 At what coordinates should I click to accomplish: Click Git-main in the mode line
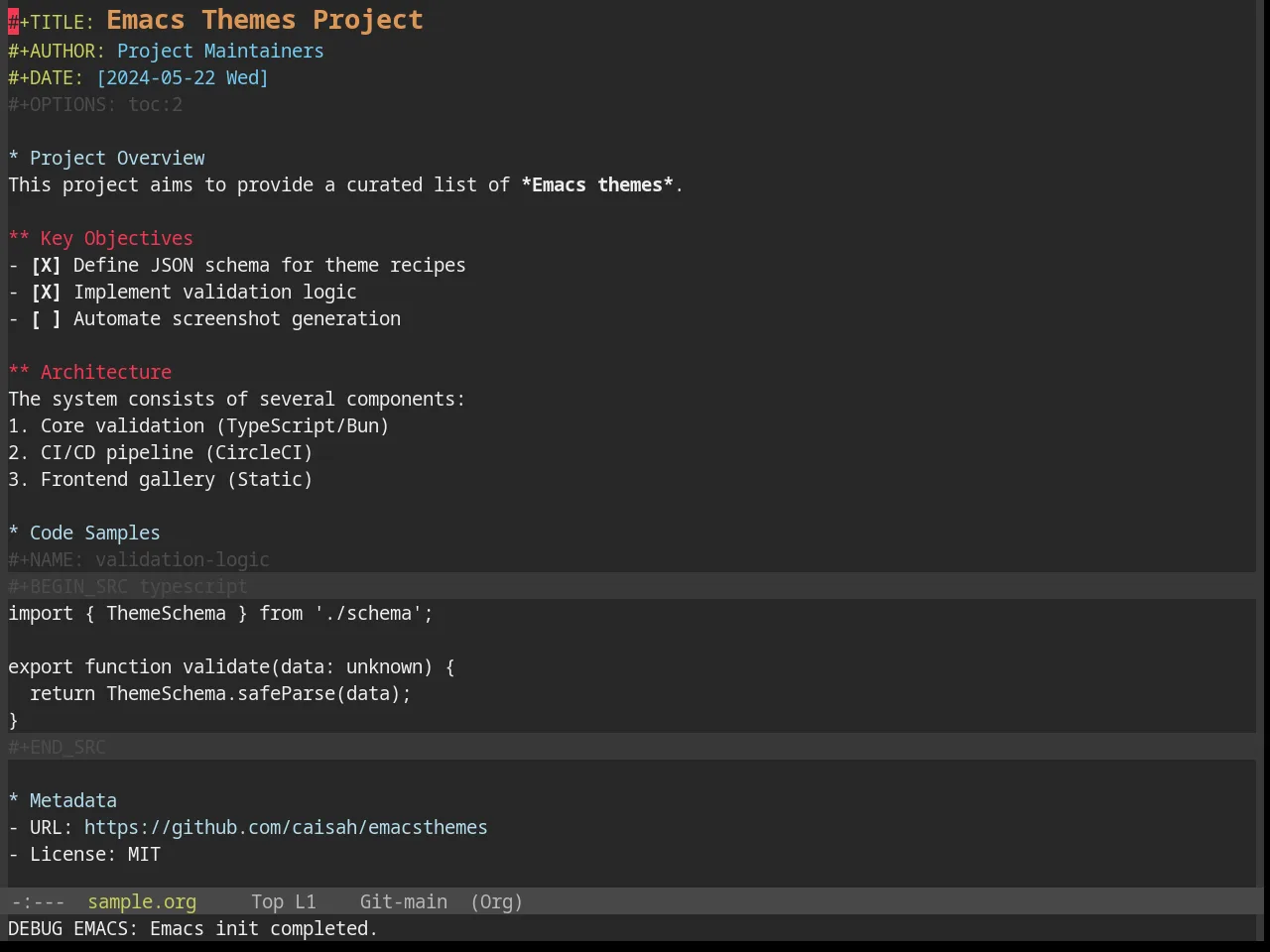pyautogui.click(x=404, y=902)
